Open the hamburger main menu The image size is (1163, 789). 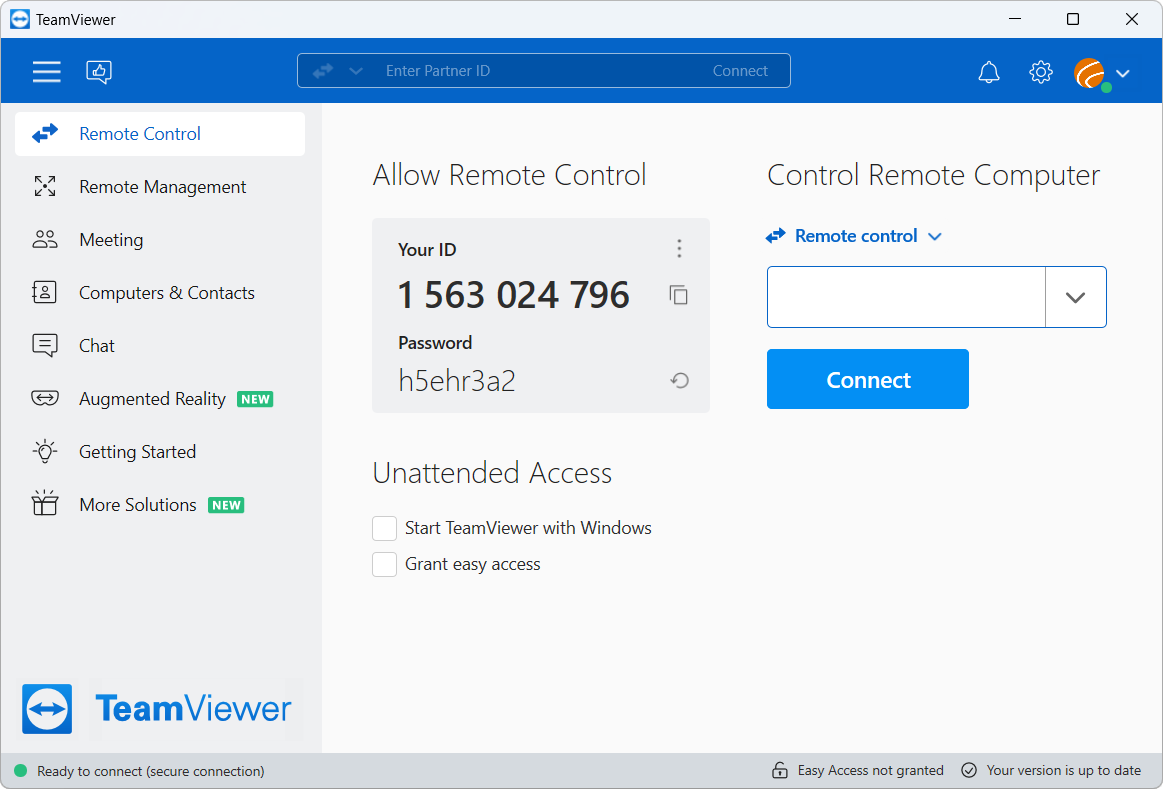click(46, 71)
